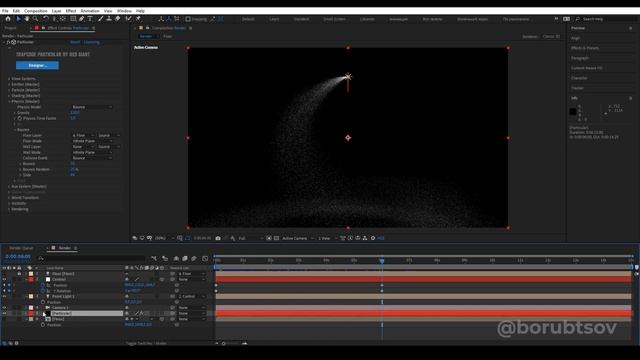This screenshot has height=360, width=640.
Task: Open the Animation menu
Action: coord(90,11)
